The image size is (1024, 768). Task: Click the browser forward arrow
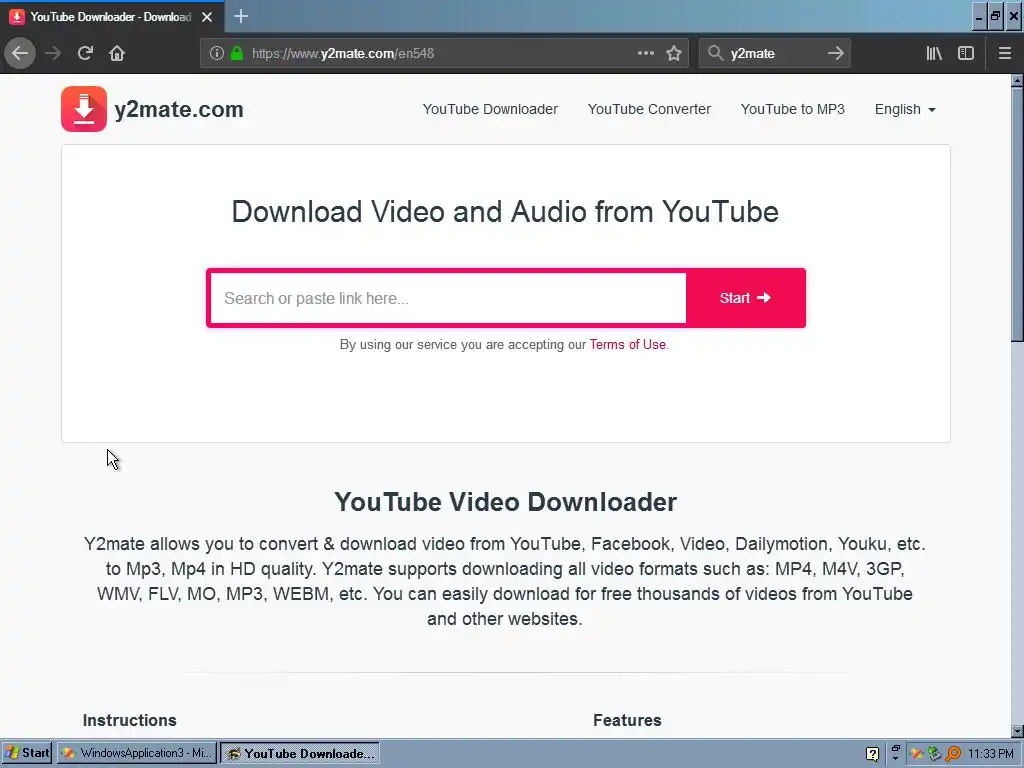[x=53, y=53]
